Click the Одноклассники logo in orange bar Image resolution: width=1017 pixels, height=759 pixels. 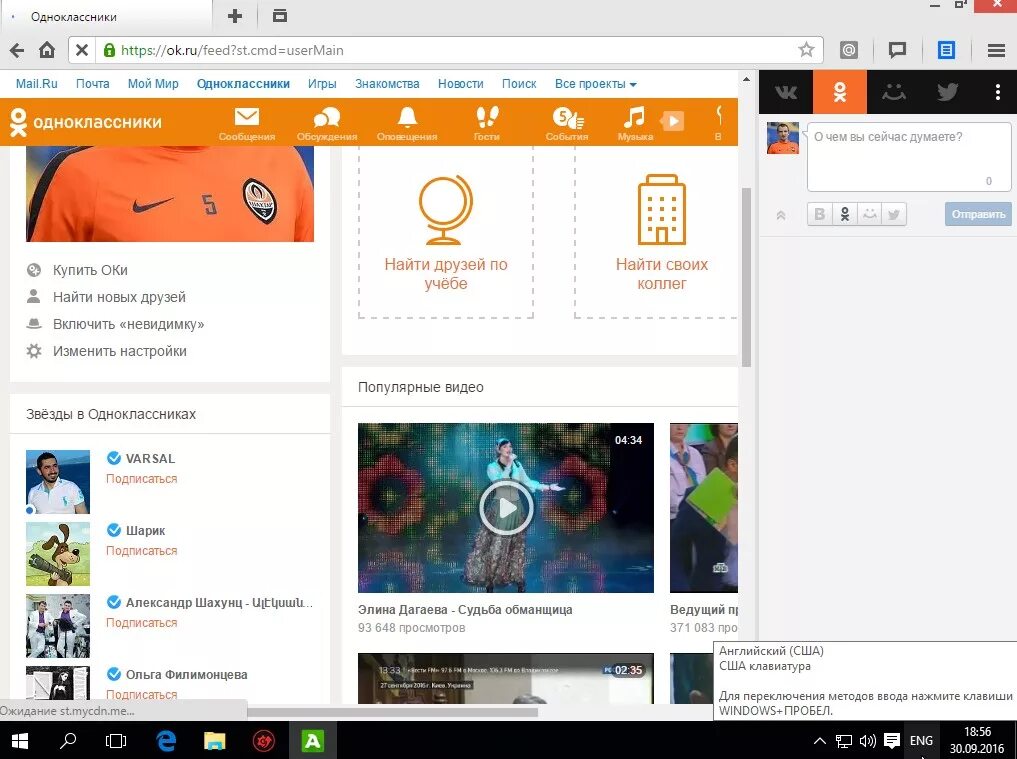pyautogui.click(x=86, y=122)
